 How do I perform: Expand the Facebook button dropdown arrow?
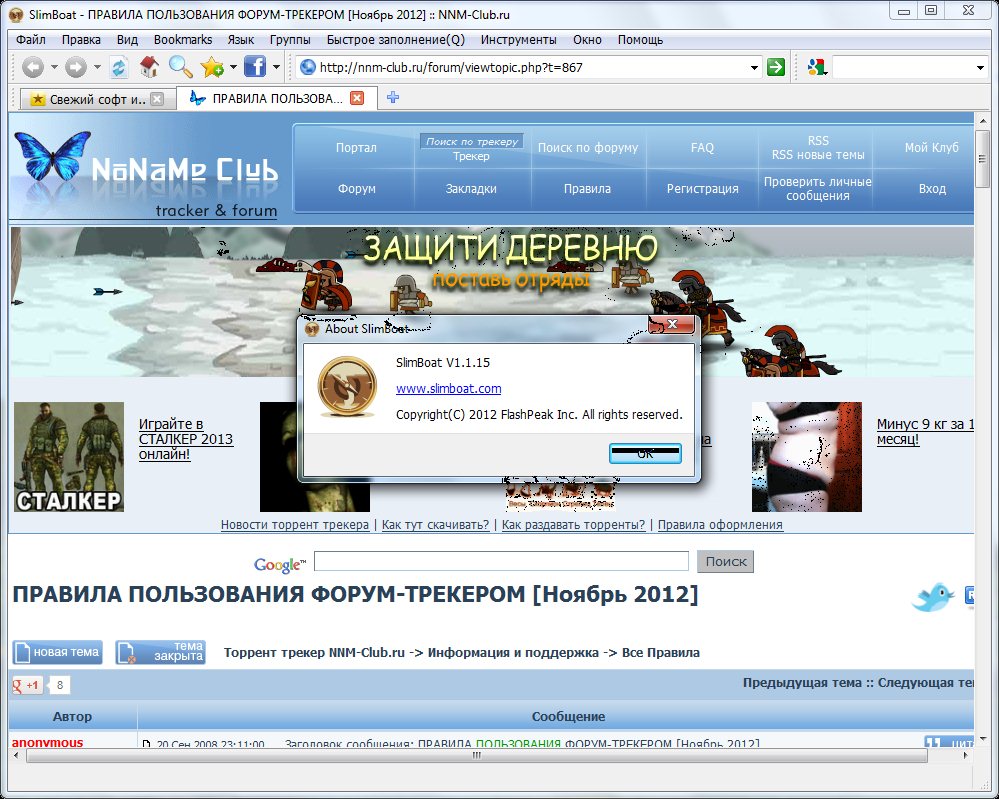point(276,67)
